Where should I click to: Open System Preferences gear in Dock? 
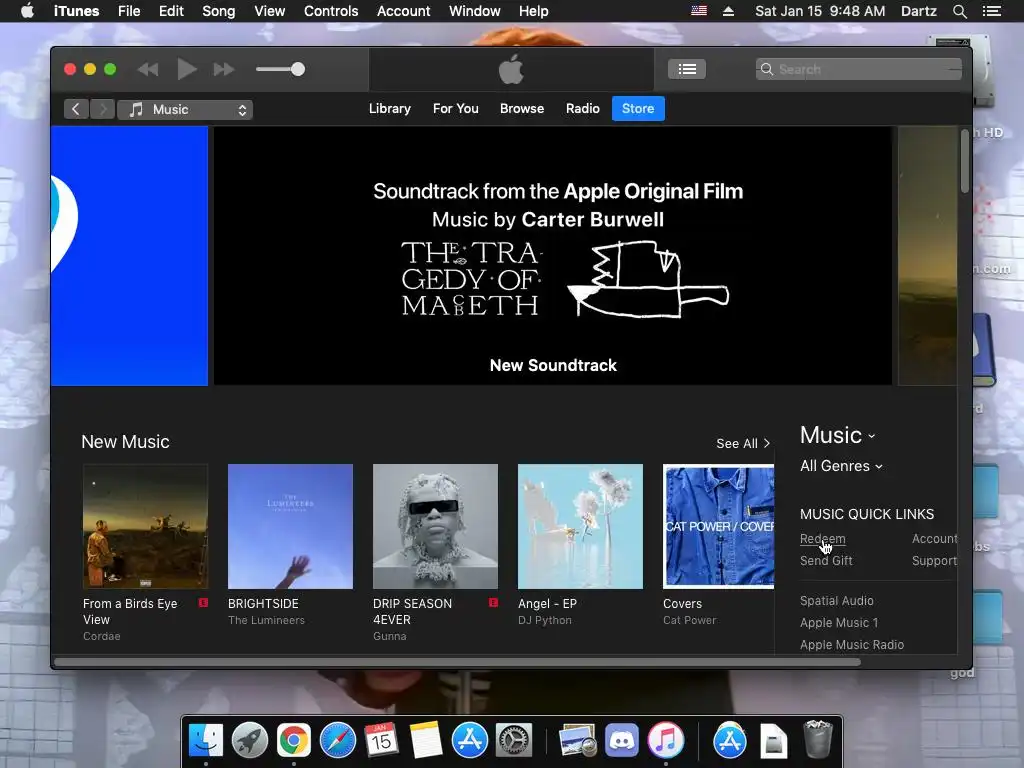click(x=513, y=740)
